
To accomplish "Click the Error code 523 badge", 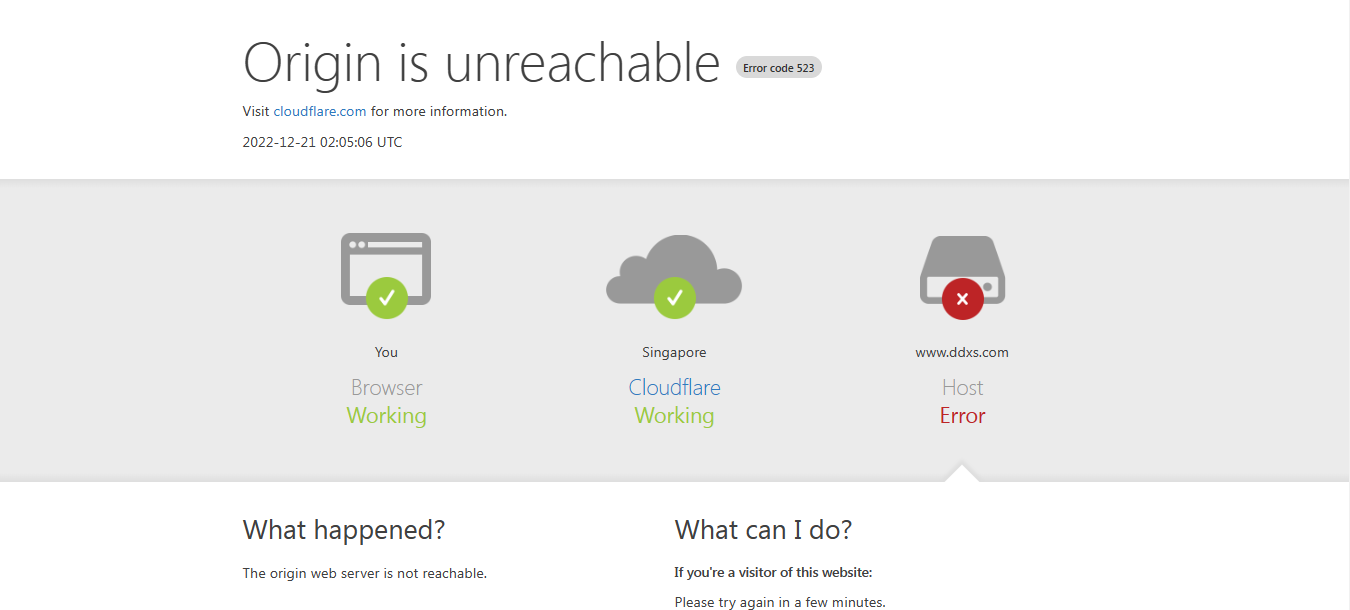I will pyautogui.click(x=778, y=68).
